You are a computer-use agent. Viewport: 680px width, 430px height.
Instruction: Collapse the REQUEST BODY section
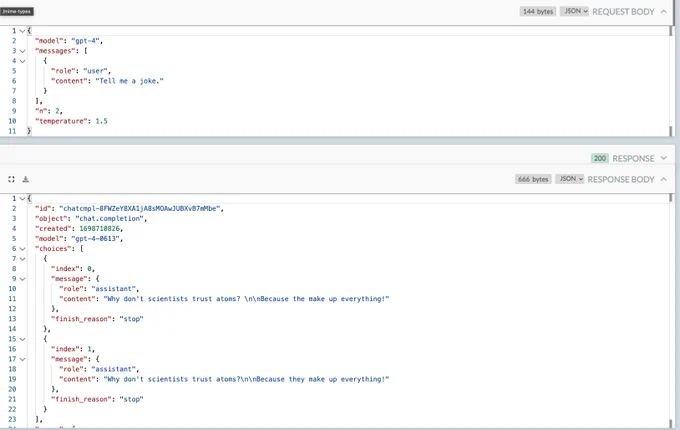pyautogui.click(x=664, y=12)
